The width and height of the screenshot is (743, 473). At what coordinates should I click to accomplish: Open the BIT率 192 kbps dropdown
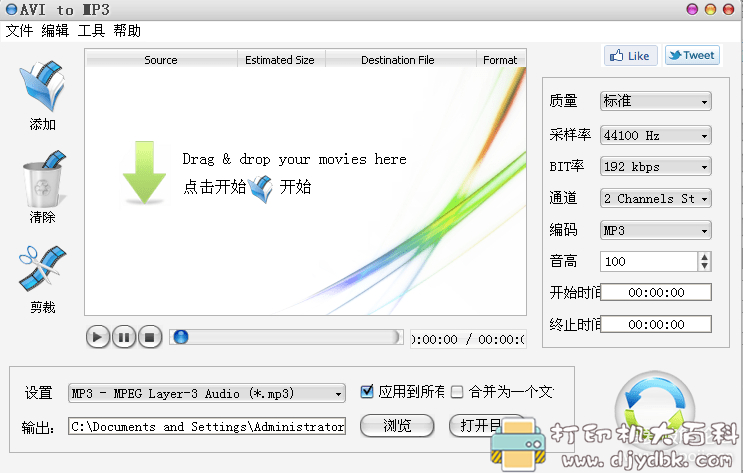655,167
